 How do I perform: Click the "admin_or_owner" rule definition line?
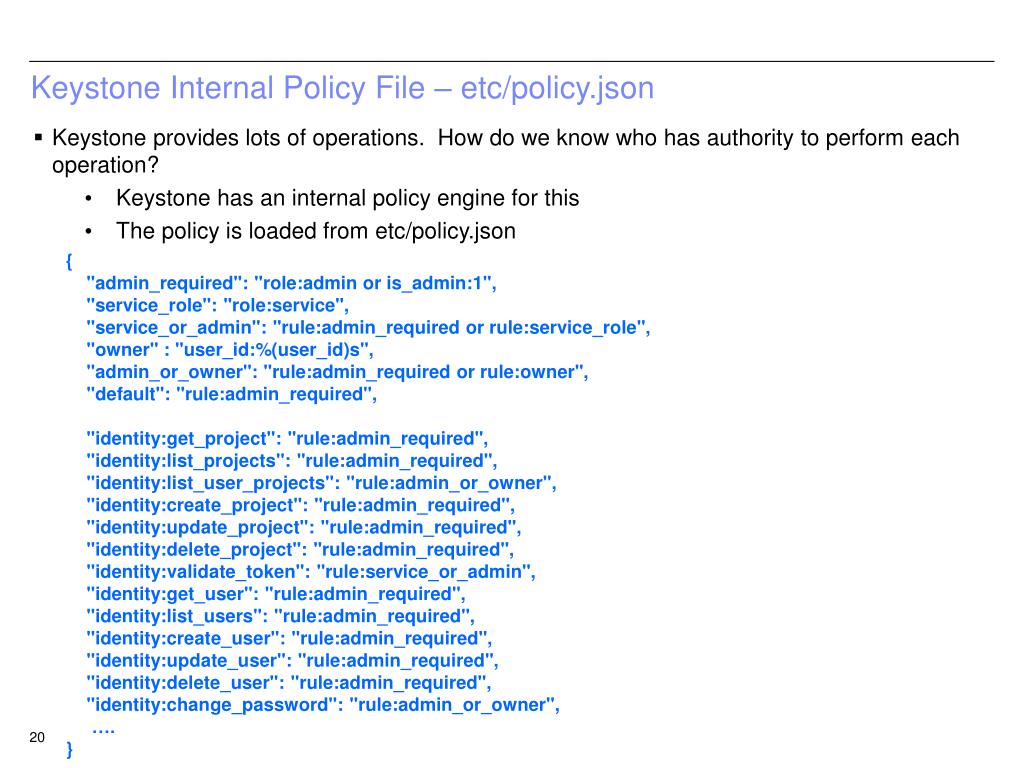pyautogui.click(x=337, y=372)
